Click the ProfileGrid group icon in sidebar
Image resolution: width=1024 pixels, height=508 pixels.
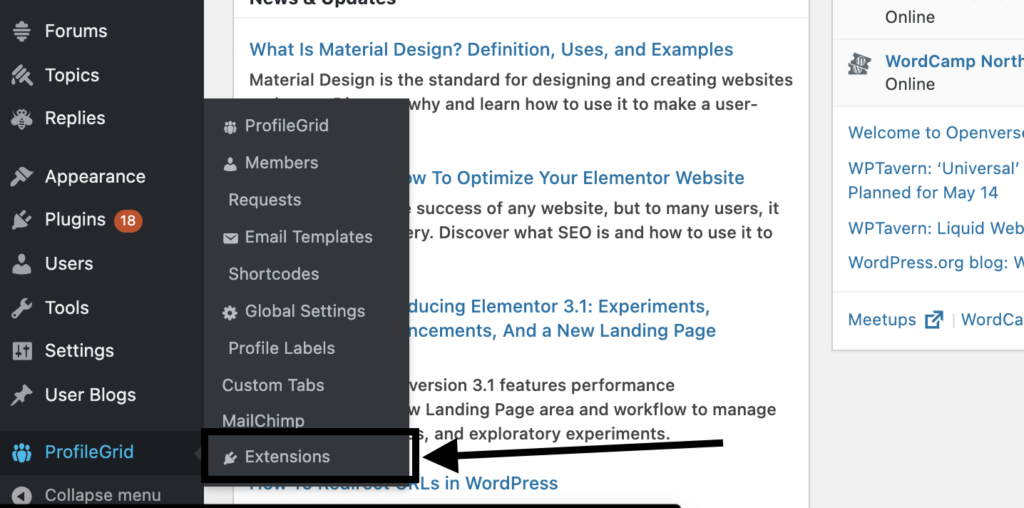[22, 452]
